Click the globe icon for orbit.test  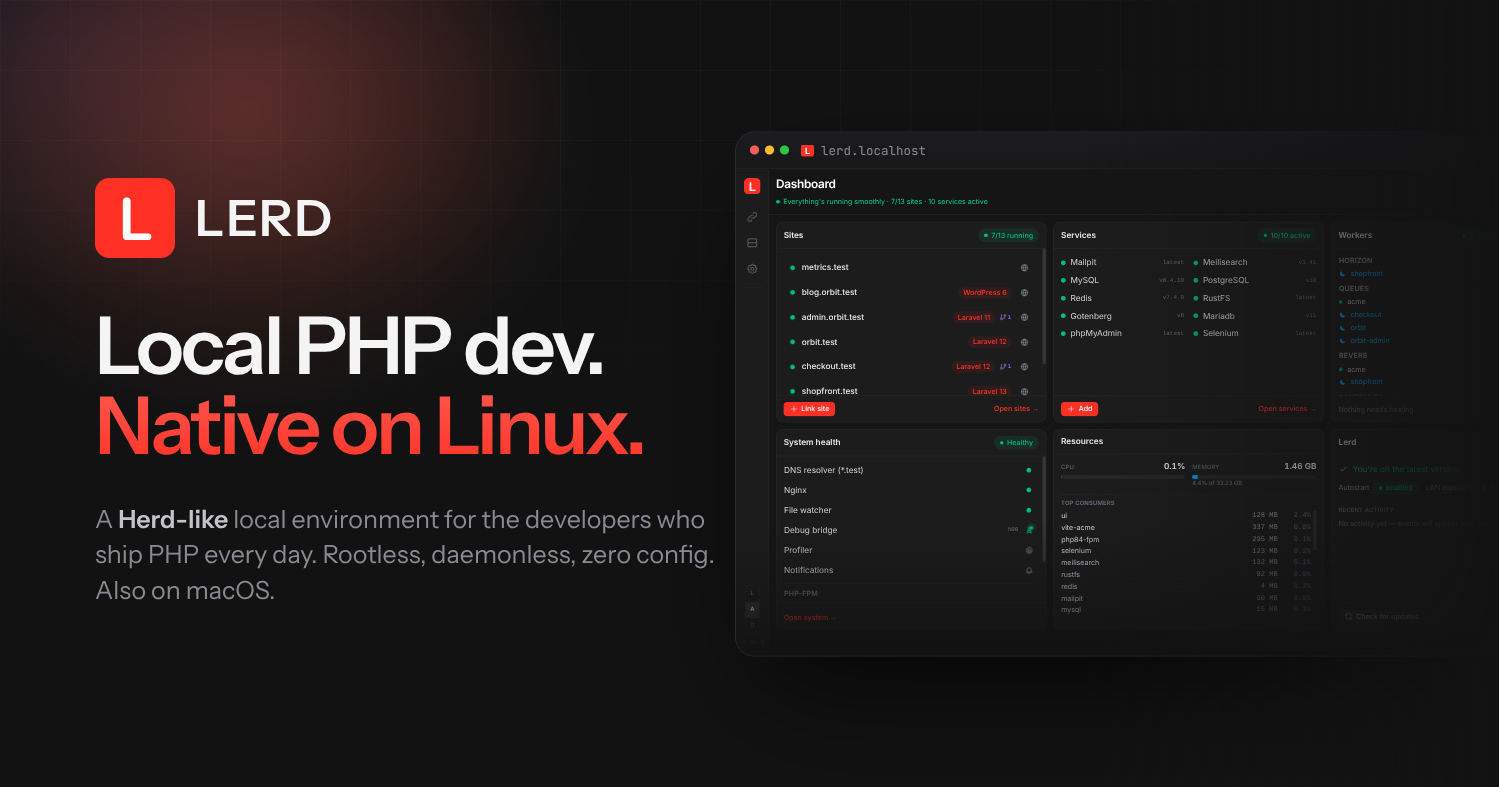pos(1024,342)
